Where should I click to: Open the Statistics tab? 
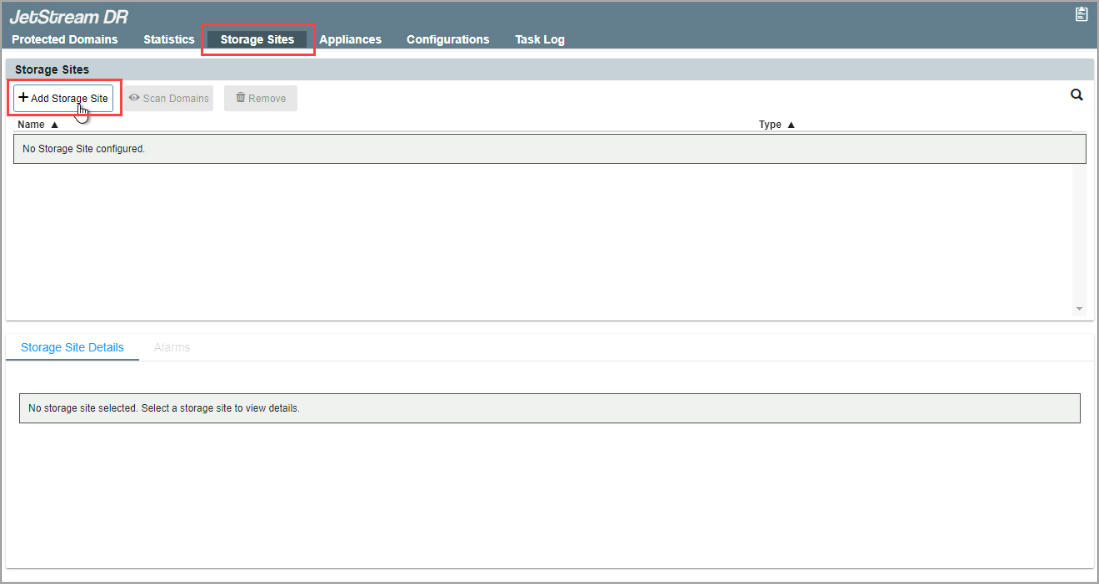(169, 40)
